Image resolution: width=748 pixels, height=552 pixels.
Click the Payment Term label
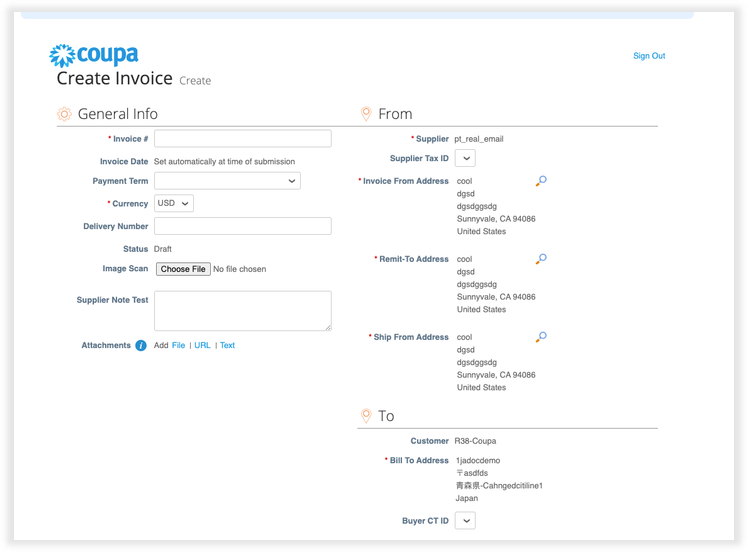(120, 181)
